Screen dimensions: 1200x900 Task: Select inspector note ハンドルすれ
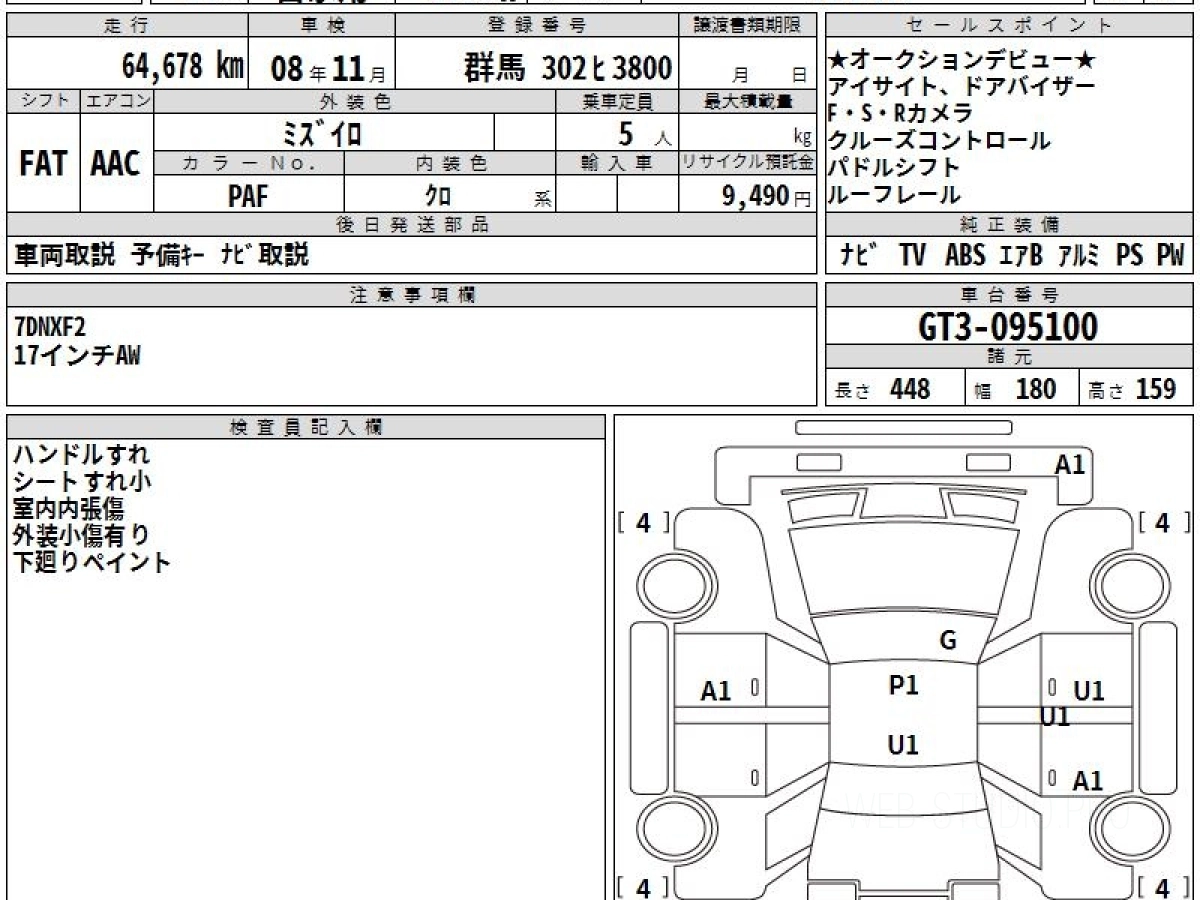pyautogui.click(x=81, y=455)
